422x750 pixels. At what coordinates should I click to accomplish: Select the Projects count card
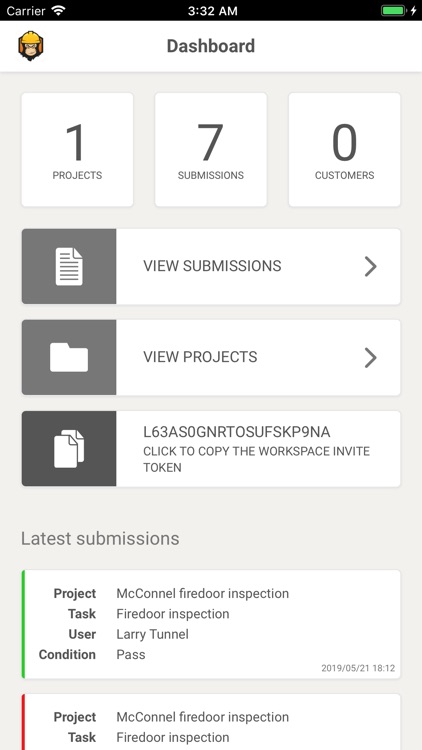[x=77, y=150]
